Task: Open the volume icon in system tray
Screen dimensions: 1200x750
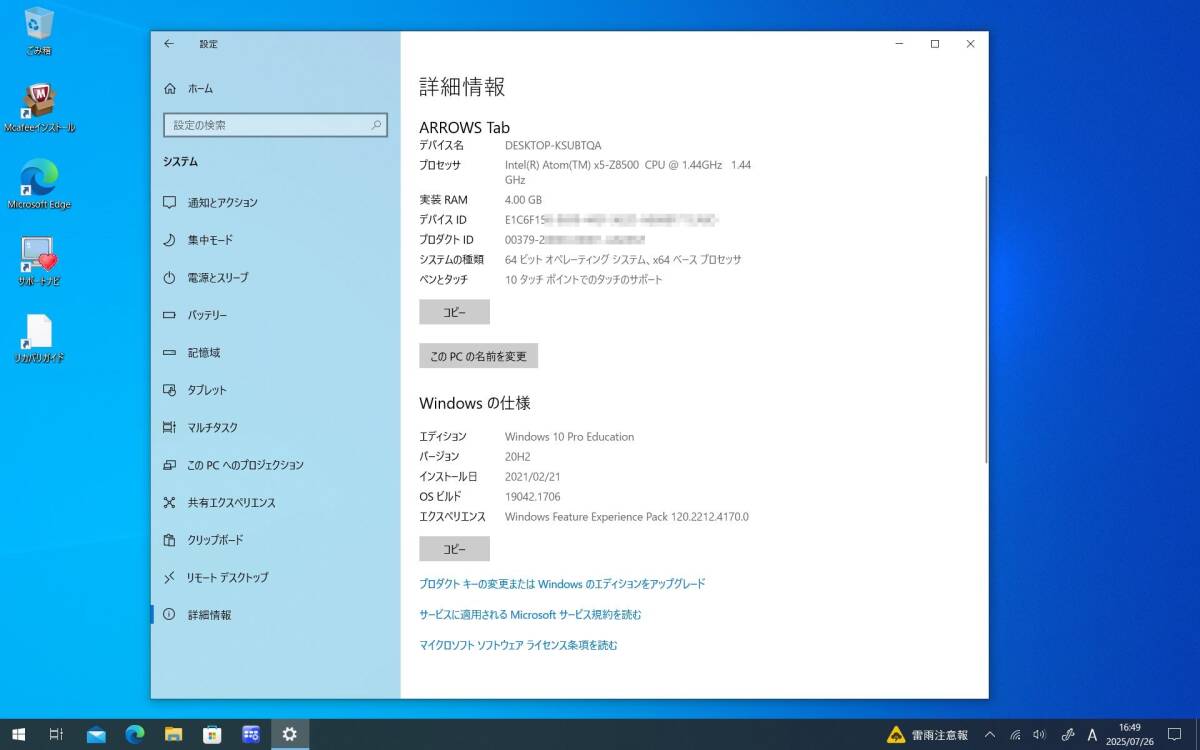Action: pos(1039,735)
